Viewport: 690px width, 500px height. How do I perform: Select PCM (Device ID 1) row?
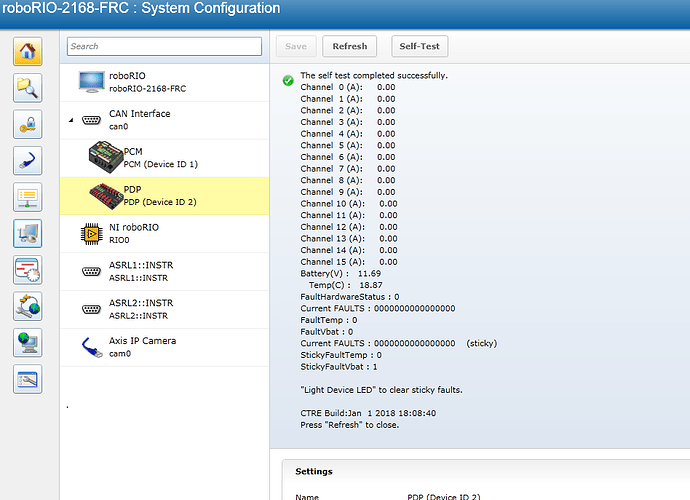click(165, 158)
